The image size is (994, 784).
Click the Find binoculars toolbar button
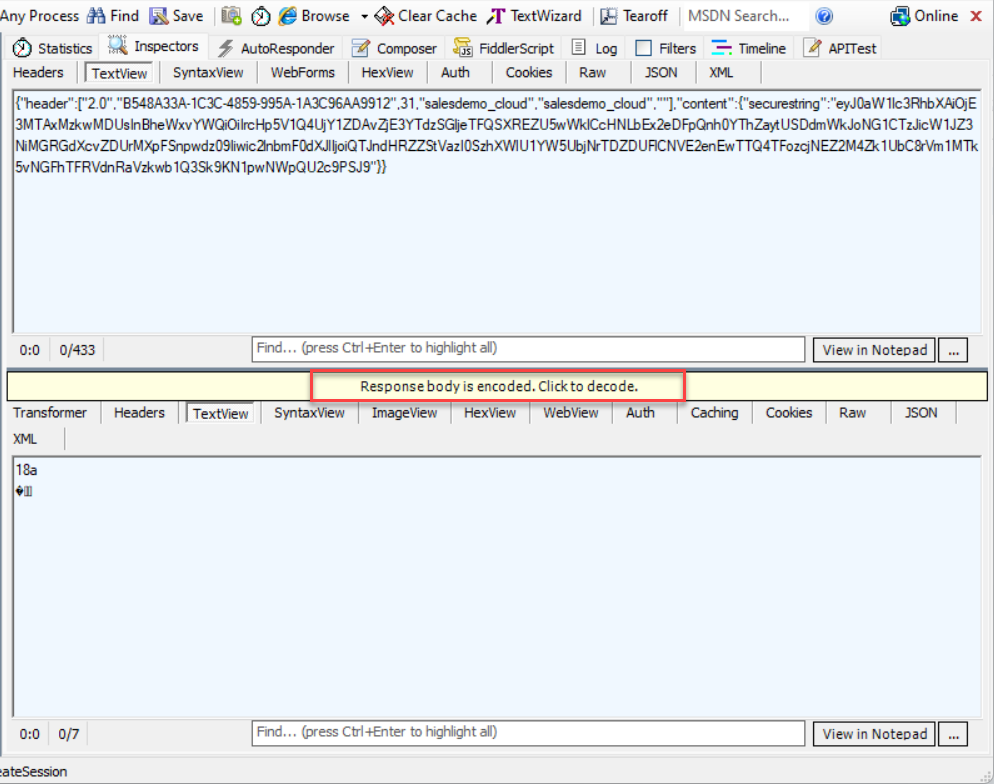(112, 16)
